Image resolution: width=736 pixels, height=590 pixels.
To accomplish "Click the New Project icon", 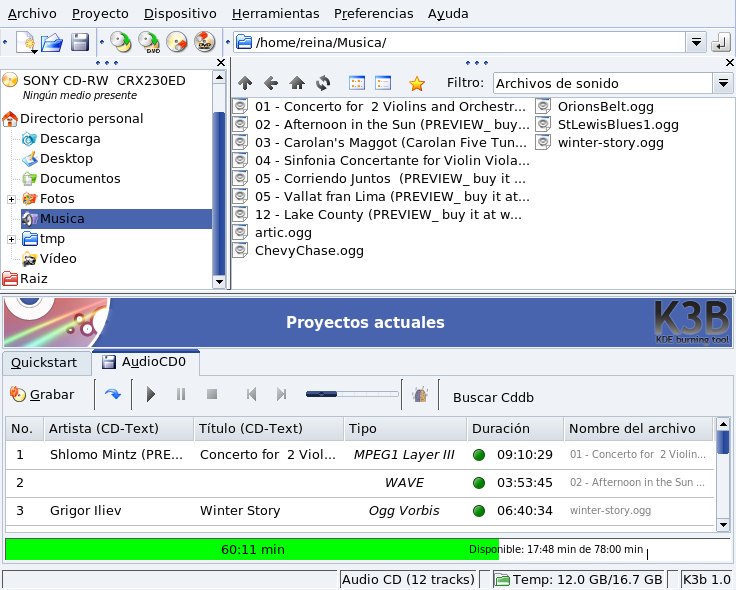I will pos(26,42).
